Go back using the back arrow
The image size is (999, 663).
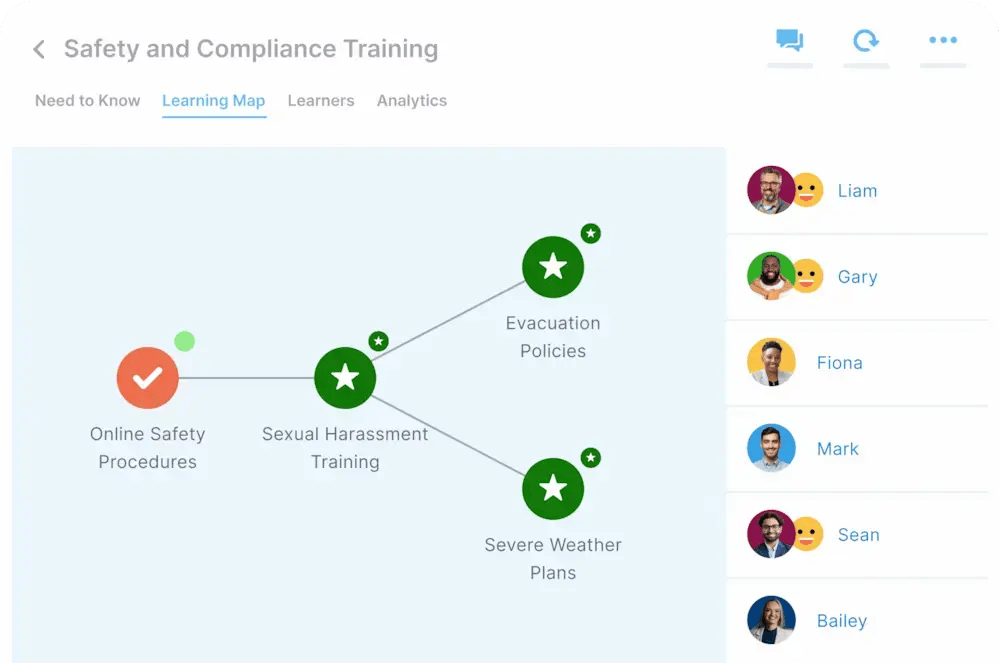click(39, 48)
